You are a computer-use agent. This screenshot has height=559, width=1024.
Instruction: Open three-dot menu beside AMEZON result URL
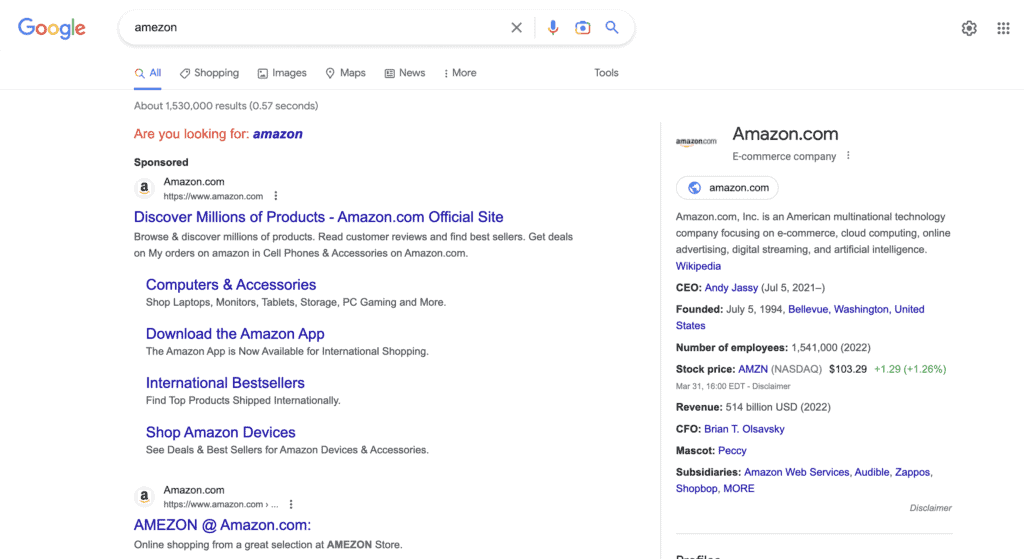pos(291,504)
